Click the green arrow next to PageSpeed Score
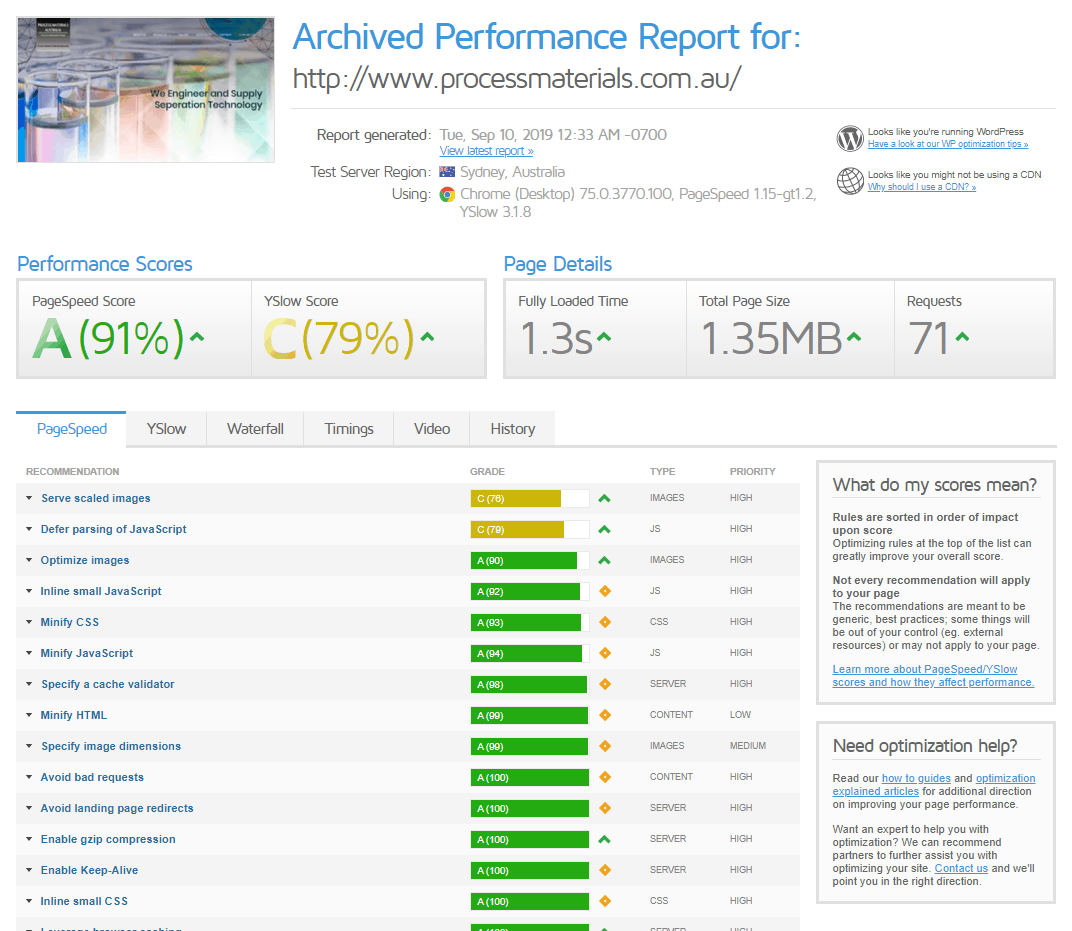Image resolution: width=1072 pixels, height=931 pixels. 197,337
